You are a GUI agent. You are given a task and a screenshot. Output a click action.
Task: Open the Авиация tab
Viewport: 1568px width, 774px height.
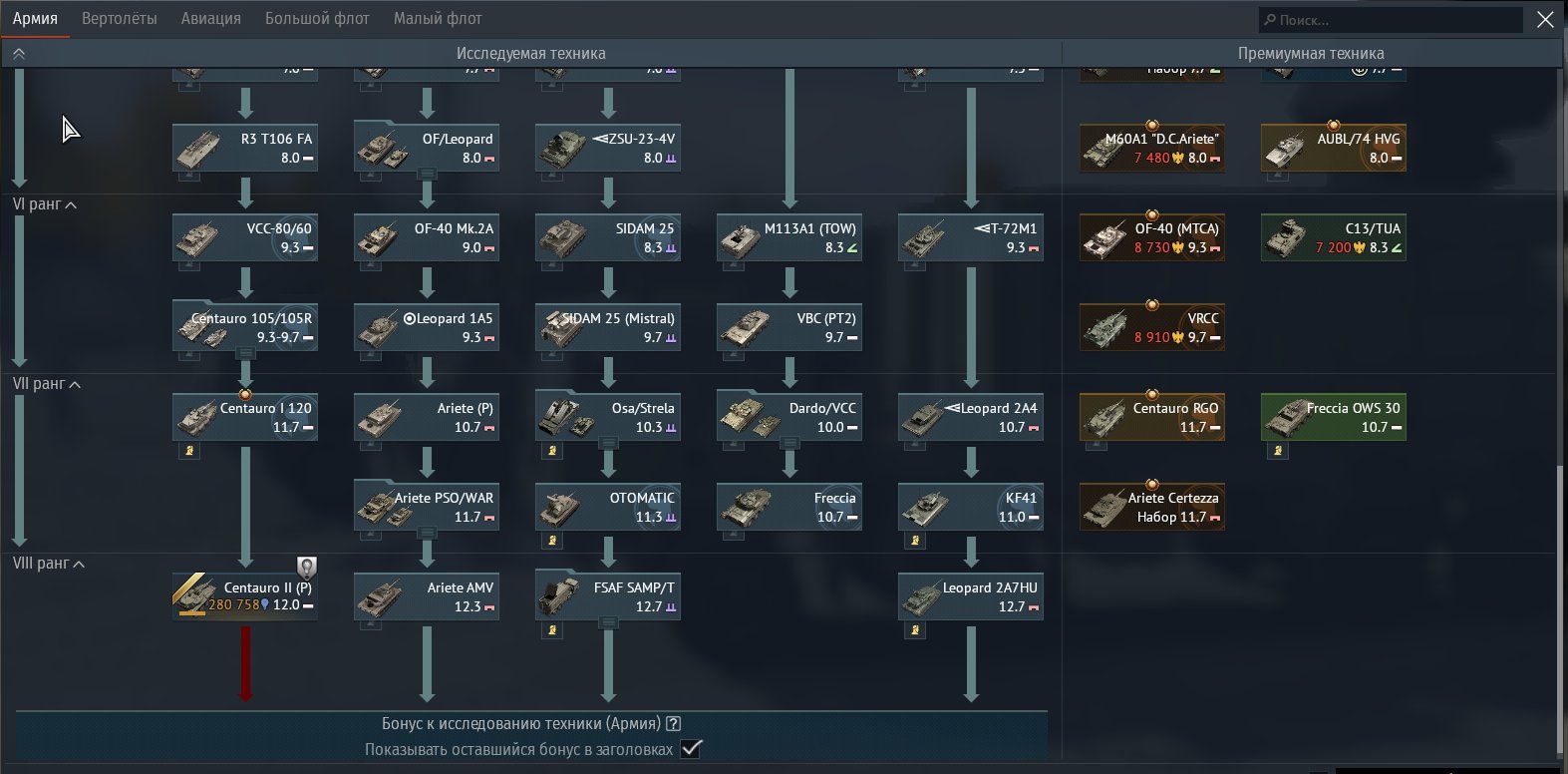(x=211, y=18)
